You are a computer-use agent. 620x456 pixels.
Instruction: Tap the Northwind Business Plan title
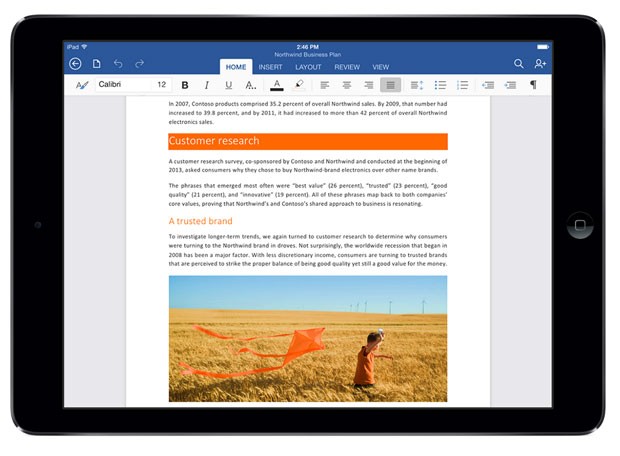(x=308, y=55)
